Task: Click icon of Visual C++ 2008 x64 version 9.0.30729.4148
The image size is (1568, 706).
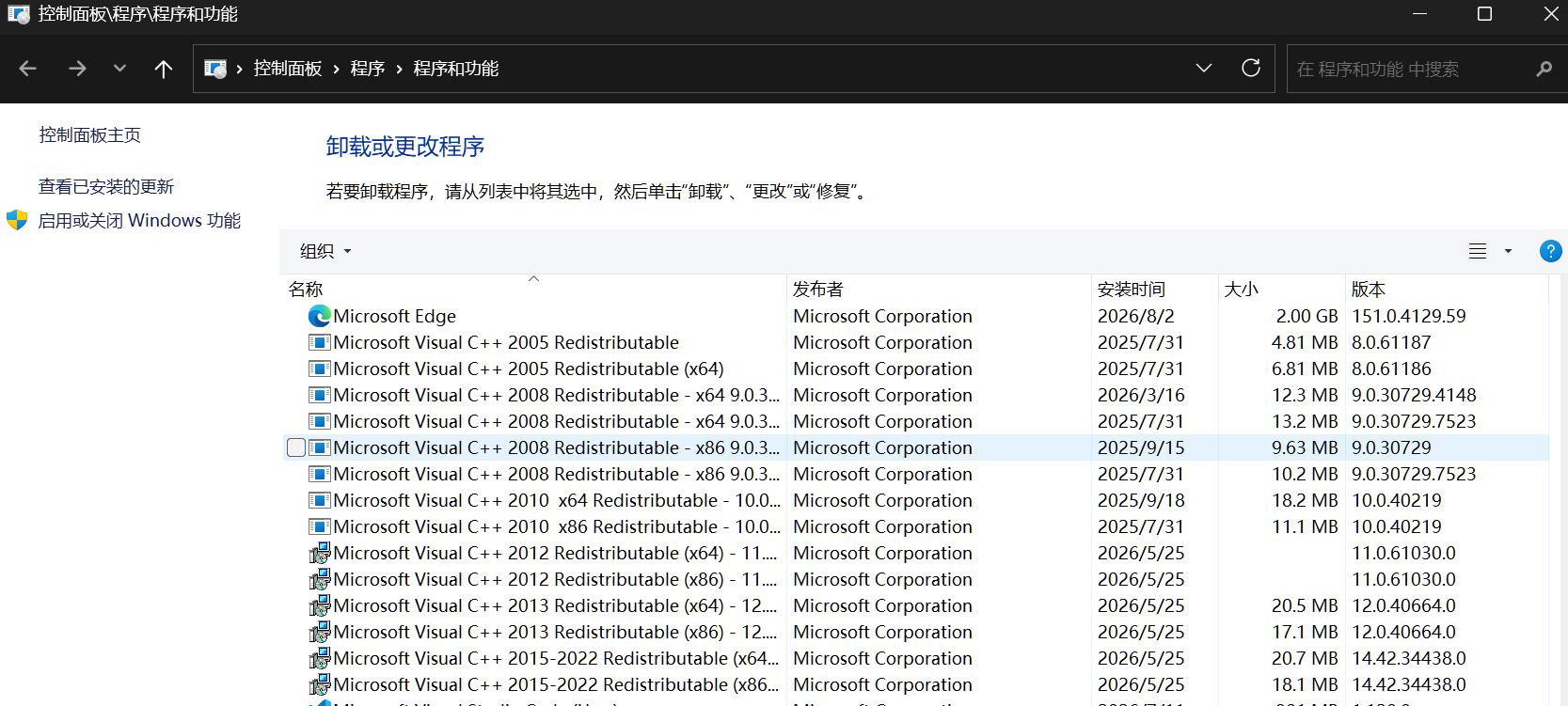Action: [x=320, y=395]
